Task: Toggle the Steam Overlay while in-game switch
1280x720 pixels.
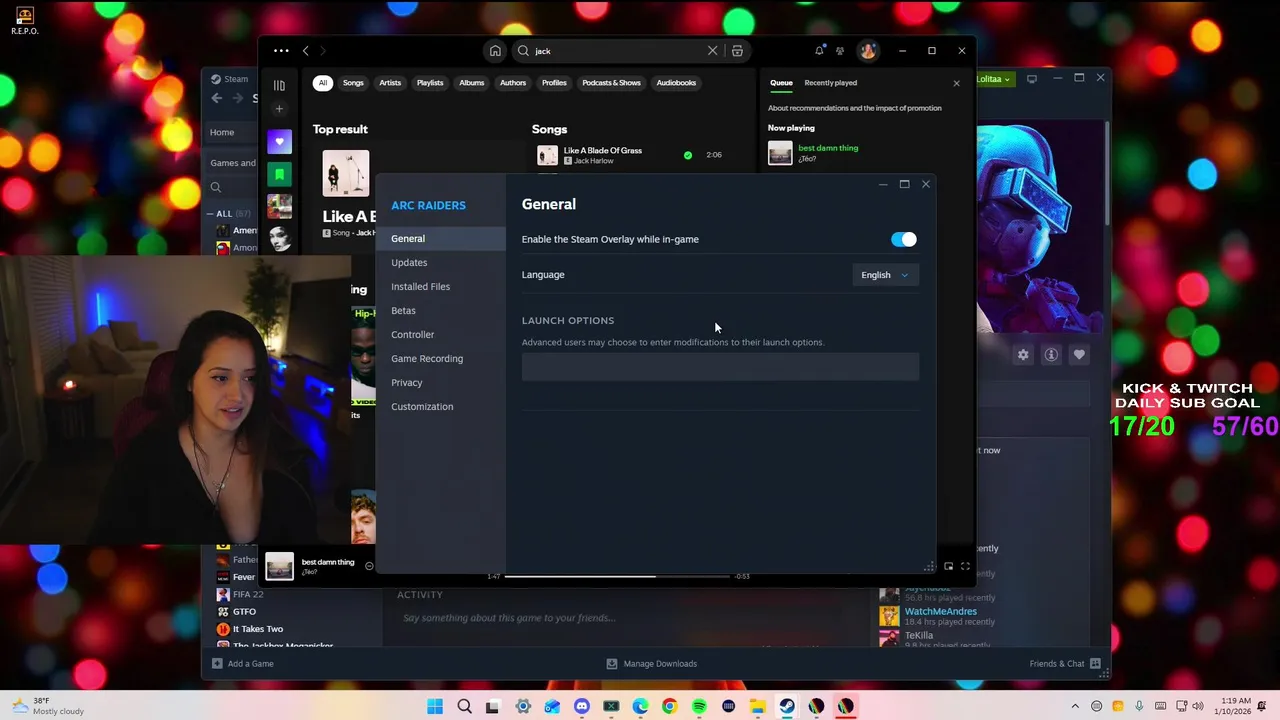Action: 903,239
